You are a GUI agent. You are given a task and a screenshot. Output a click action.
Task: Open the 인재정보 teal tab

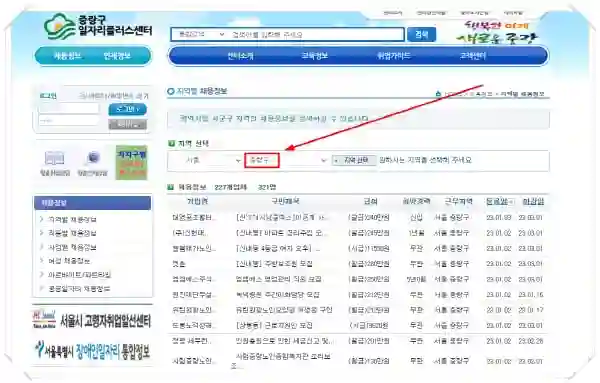tap(117, 56)
